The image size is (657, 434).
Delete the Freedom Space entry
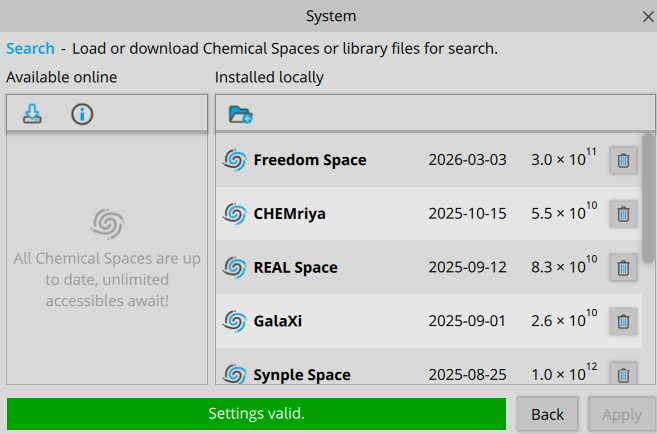click(623, 160)
